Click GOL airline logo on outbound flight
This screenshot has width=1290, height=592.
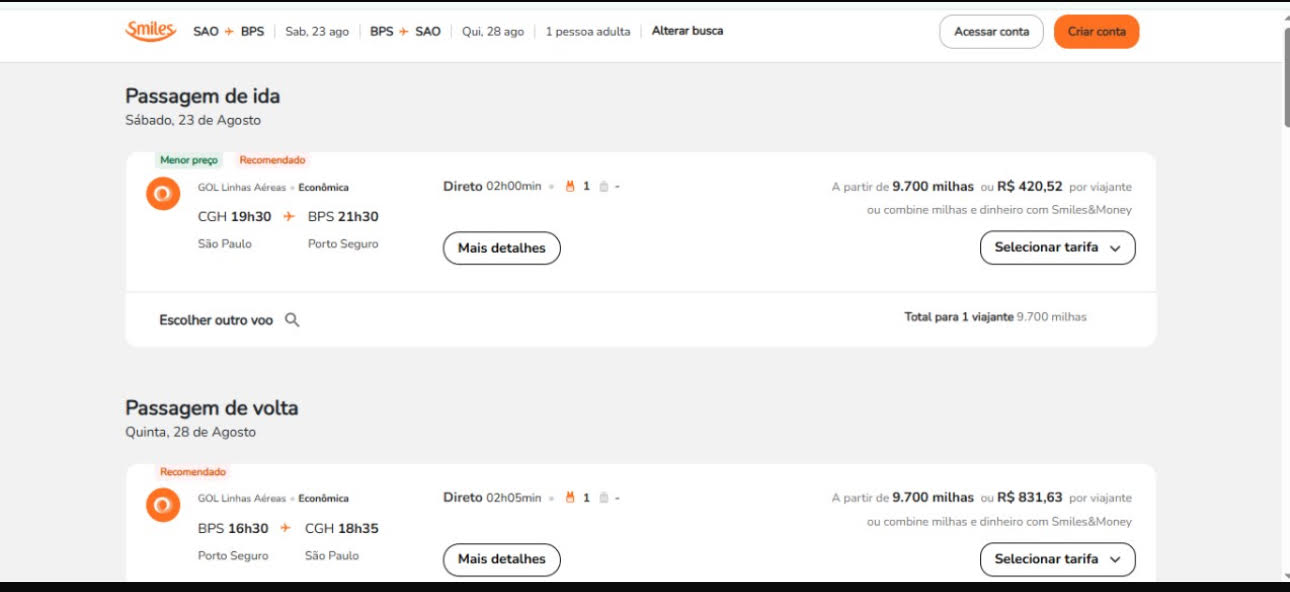point(163,194)
